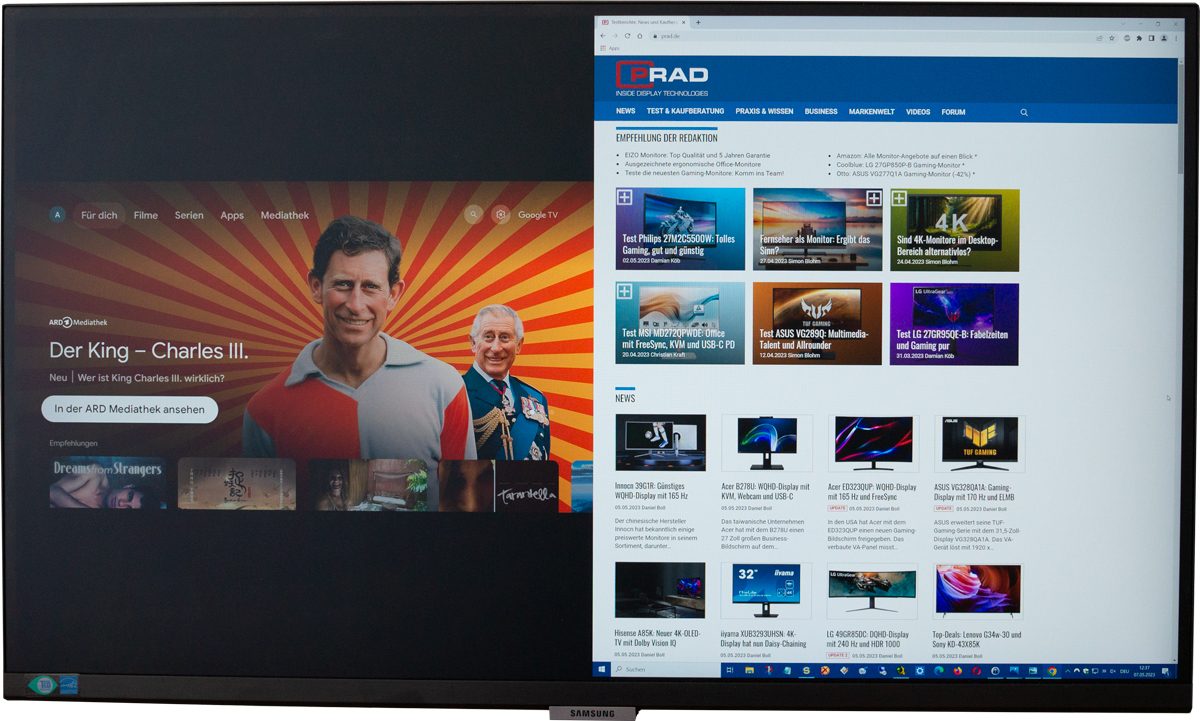Open Chrome extensions puzzle icon
Image resolution: width=1200 pixels, height=721 pixels.
1139,37
